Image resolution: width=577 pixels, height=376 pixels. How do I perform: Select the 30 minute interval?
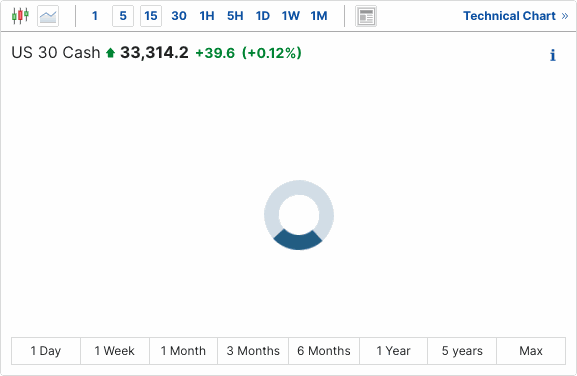point(179,16)
